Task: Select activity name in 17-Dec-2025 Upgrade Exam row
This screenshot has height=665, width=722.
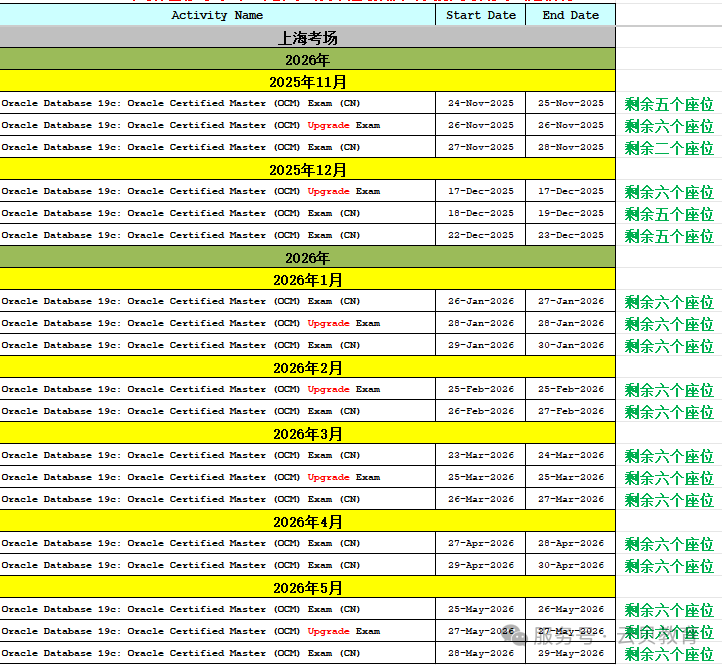Action: pos(191,191)
